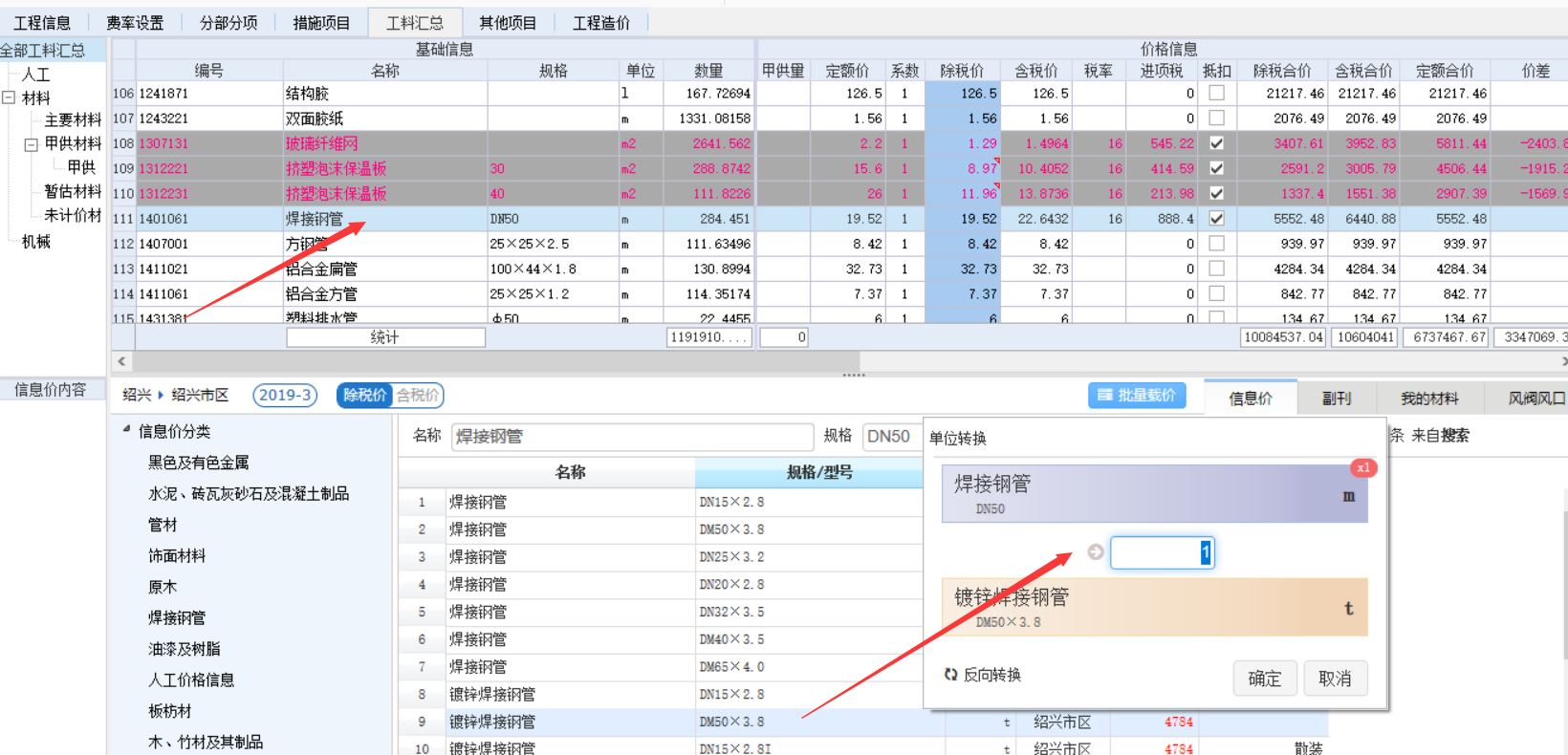1568x755 pixels.
Task: Switch price mode to 除税价
Action: (x=365, y=395)
